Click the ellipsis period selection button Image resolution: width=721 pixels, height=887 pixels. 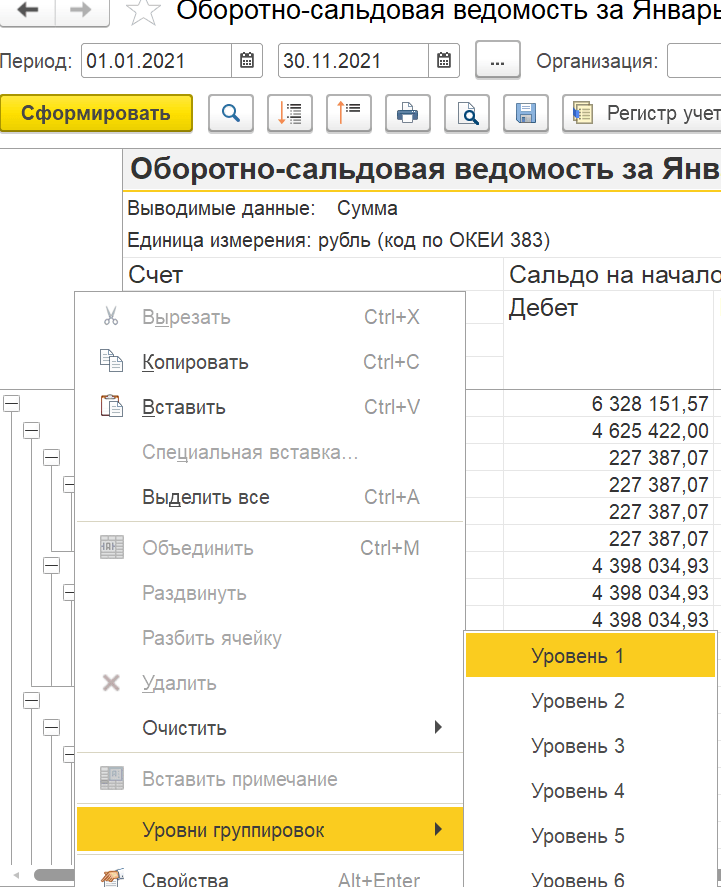point(497,61)
